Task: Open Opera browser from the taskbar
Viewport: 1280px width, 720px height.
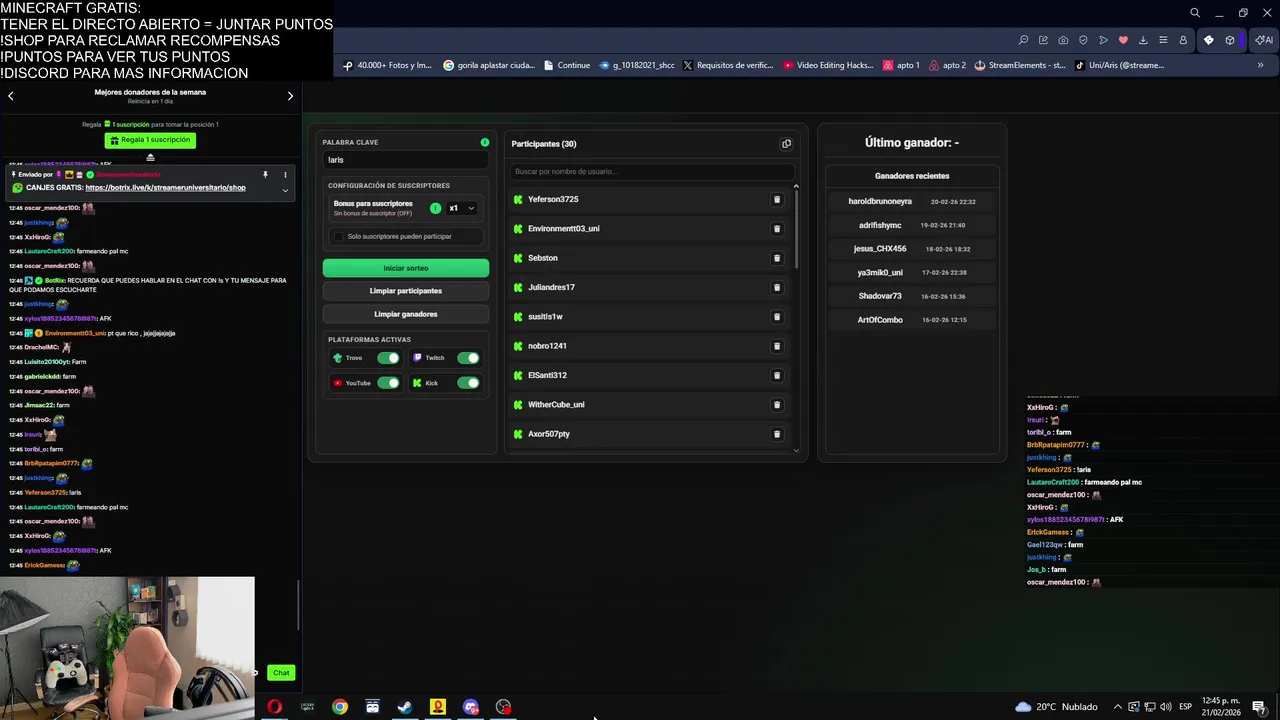Action: pyautogui.click(x=274, y=707)
